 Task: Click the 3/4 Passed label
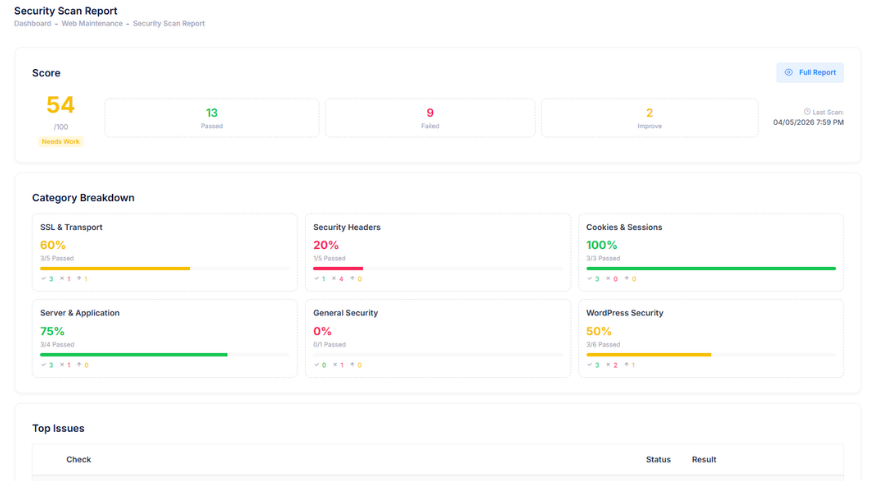point(57,344)
